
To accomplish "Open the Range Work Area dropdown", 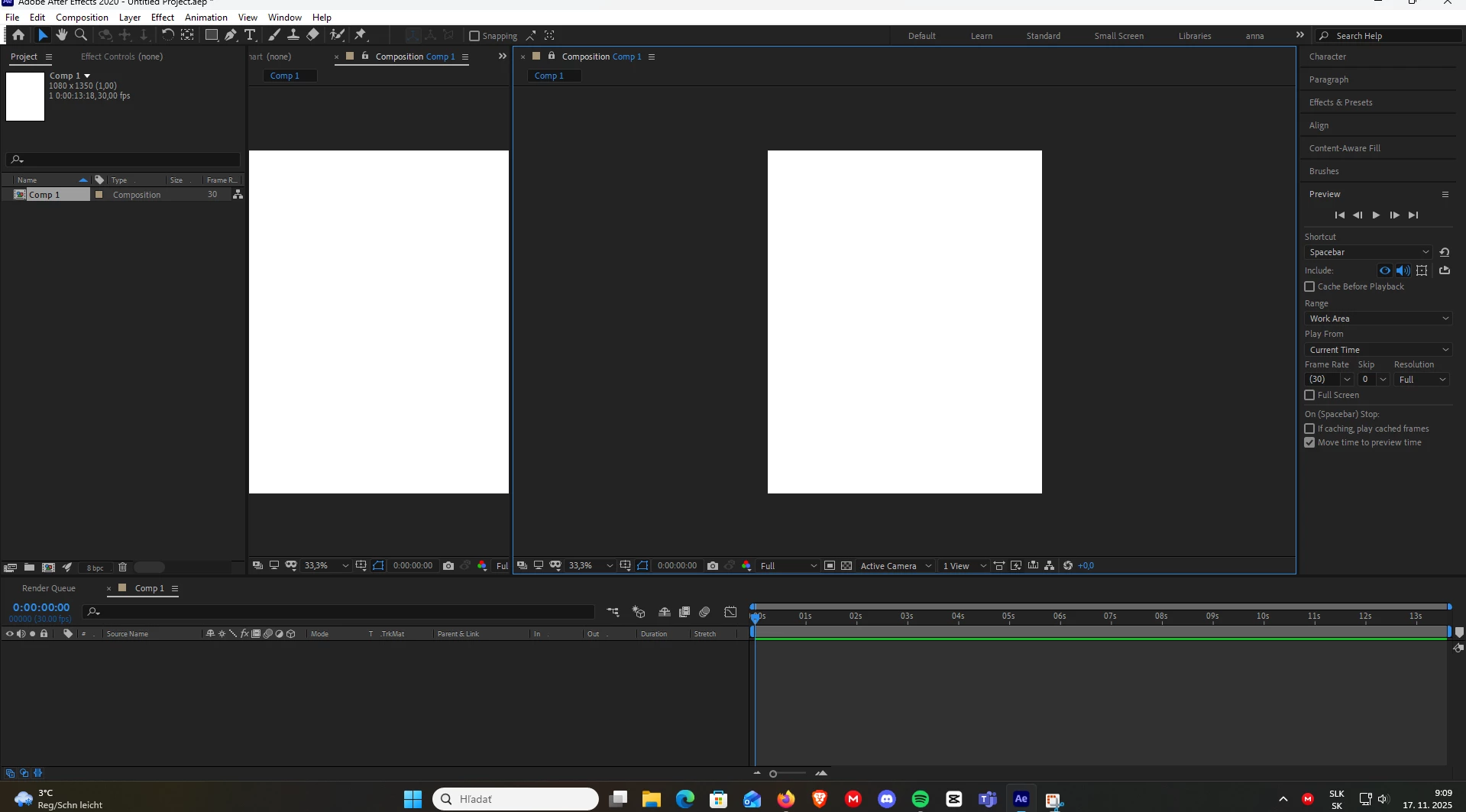I will tap(1378, 319).
